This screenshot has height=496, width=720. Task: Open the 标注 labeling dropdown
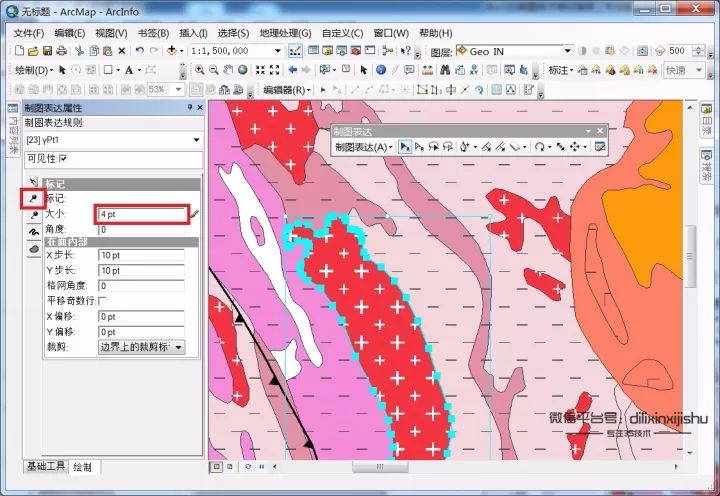(x=561, y=70)
